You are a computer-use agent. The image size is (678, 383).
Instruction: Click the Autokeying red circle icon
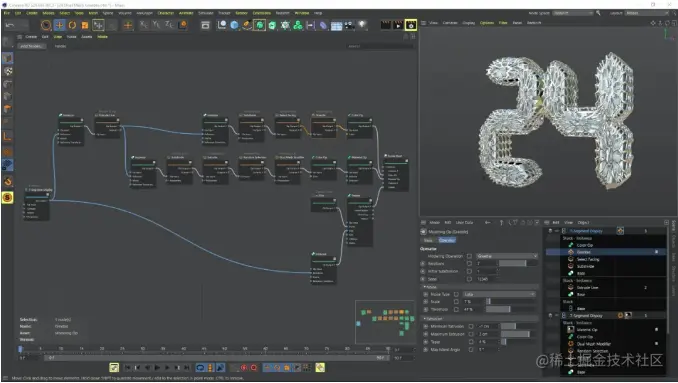tap(254, 368)
